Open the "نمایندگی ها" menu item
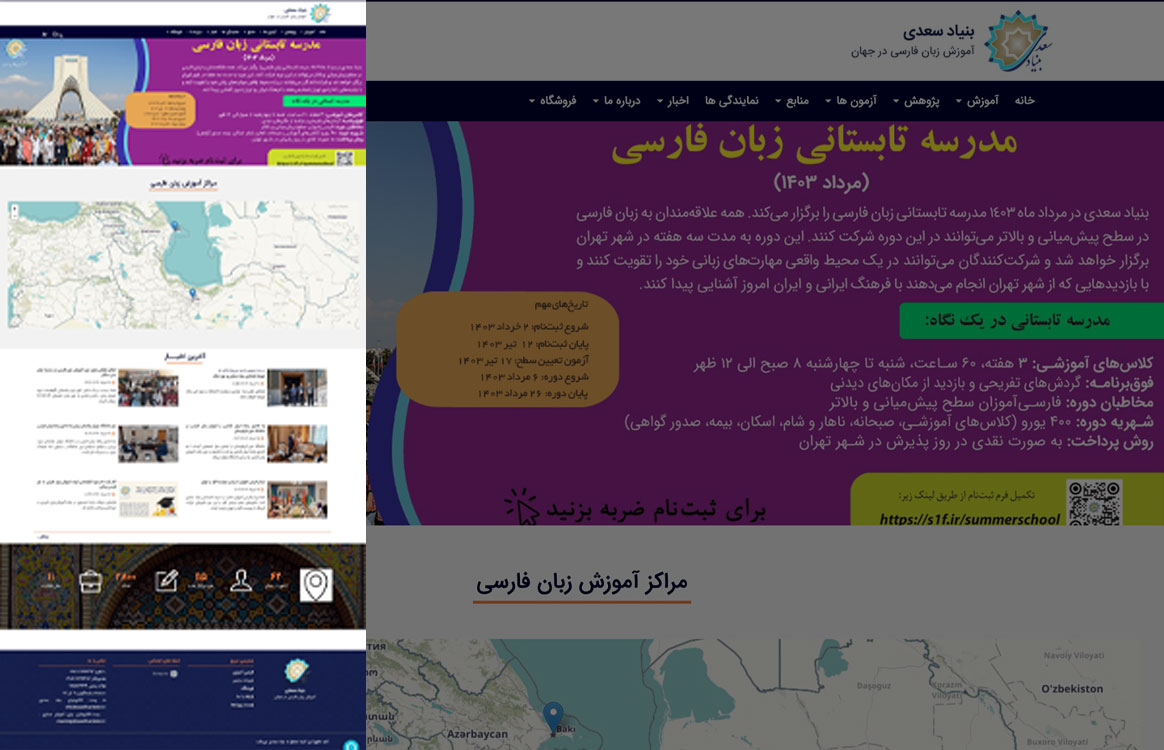The image size is (1164, 750). [x=732, y=100]
